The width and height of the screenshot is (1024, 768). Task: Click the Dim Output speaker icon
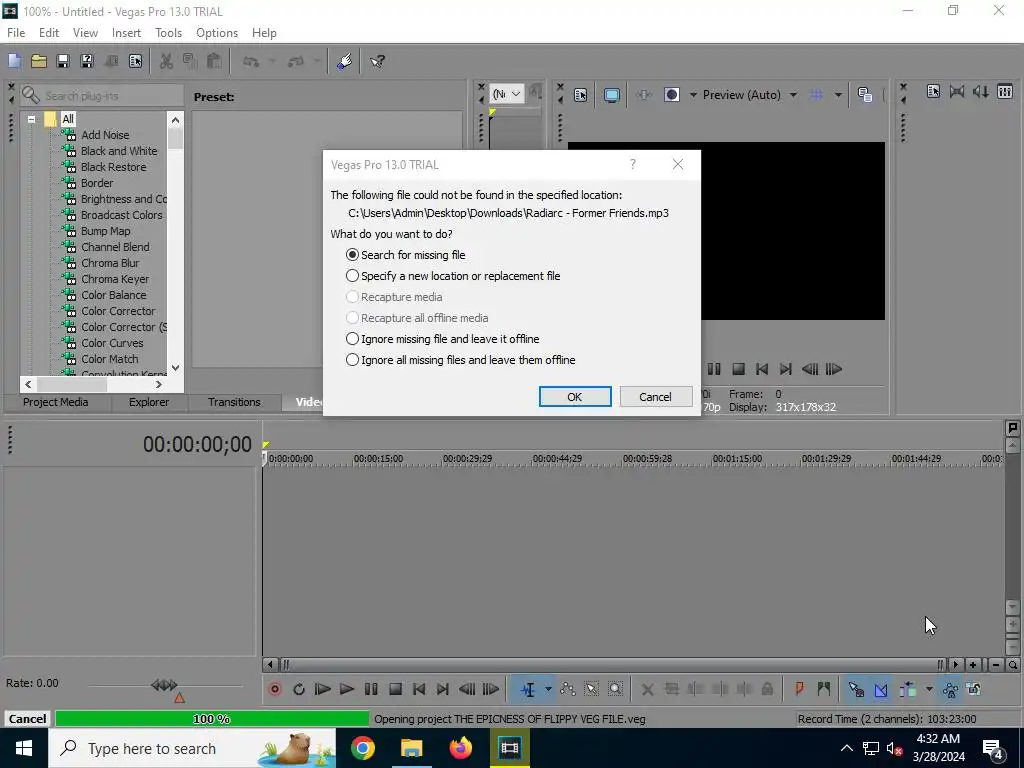coord(981,91)
